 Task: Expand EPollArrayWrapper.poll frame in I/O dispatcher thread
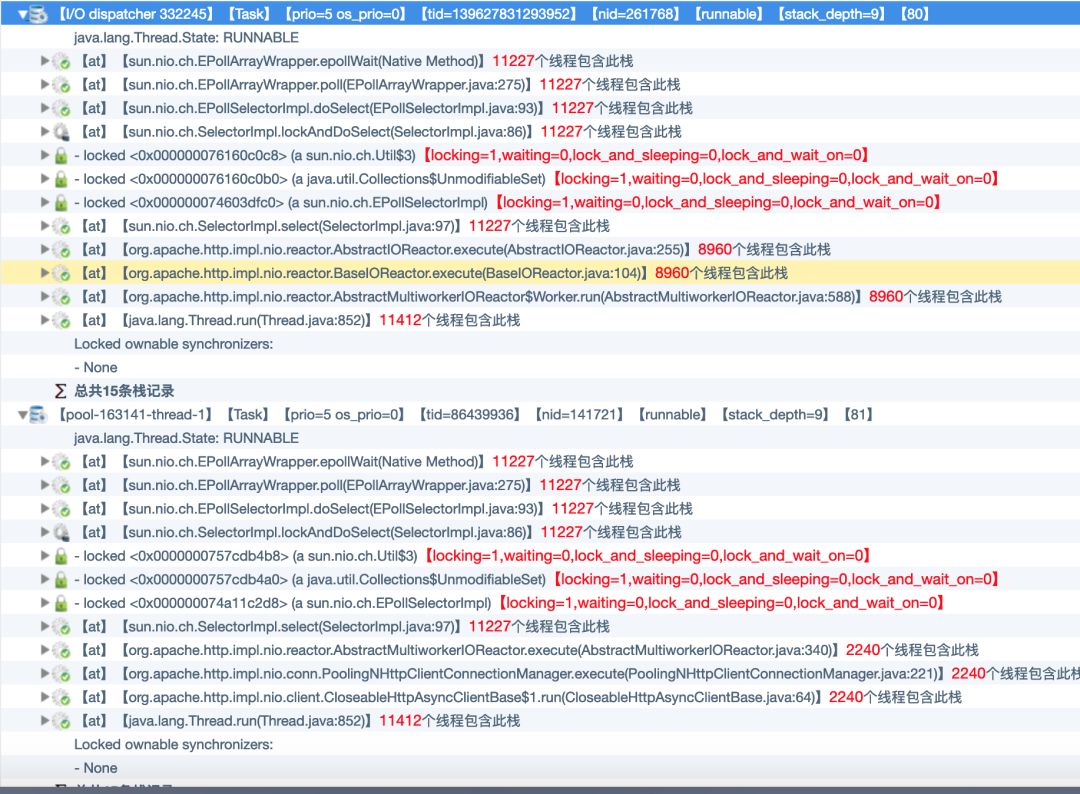coord(45,84)
